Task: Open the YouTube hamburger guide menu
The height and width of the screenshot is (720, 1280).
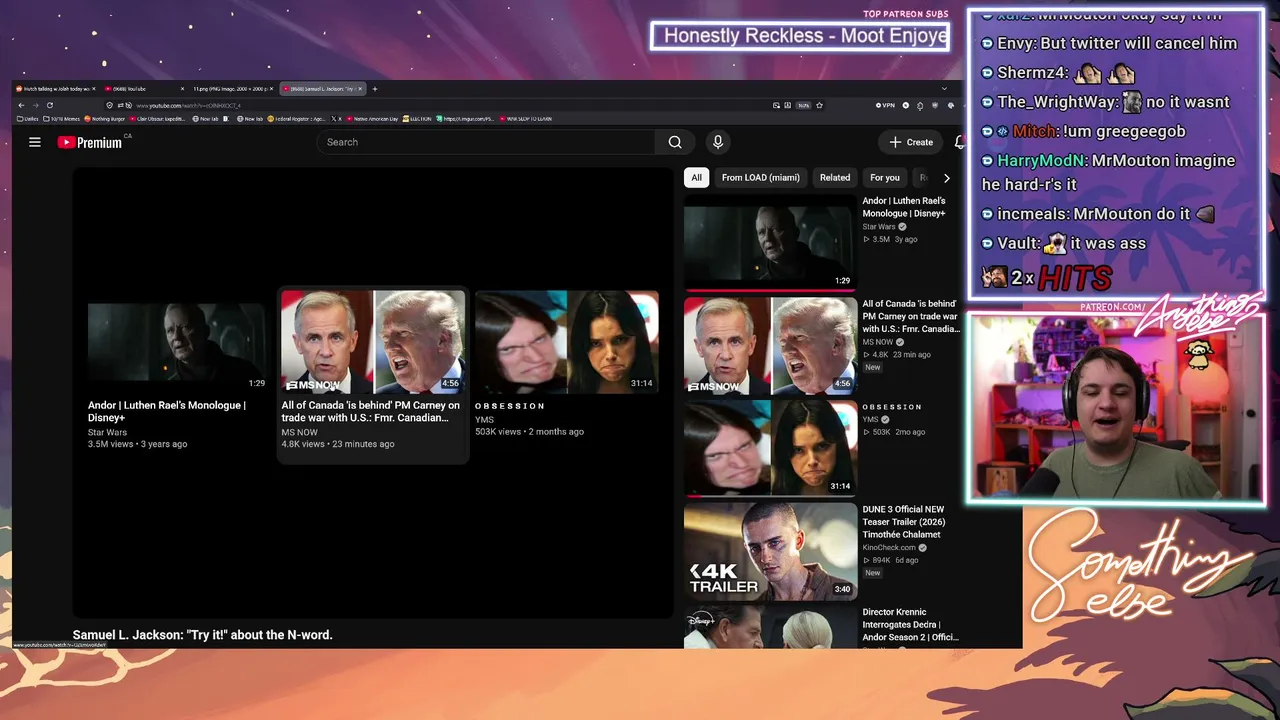Action: tap(35, 142)
